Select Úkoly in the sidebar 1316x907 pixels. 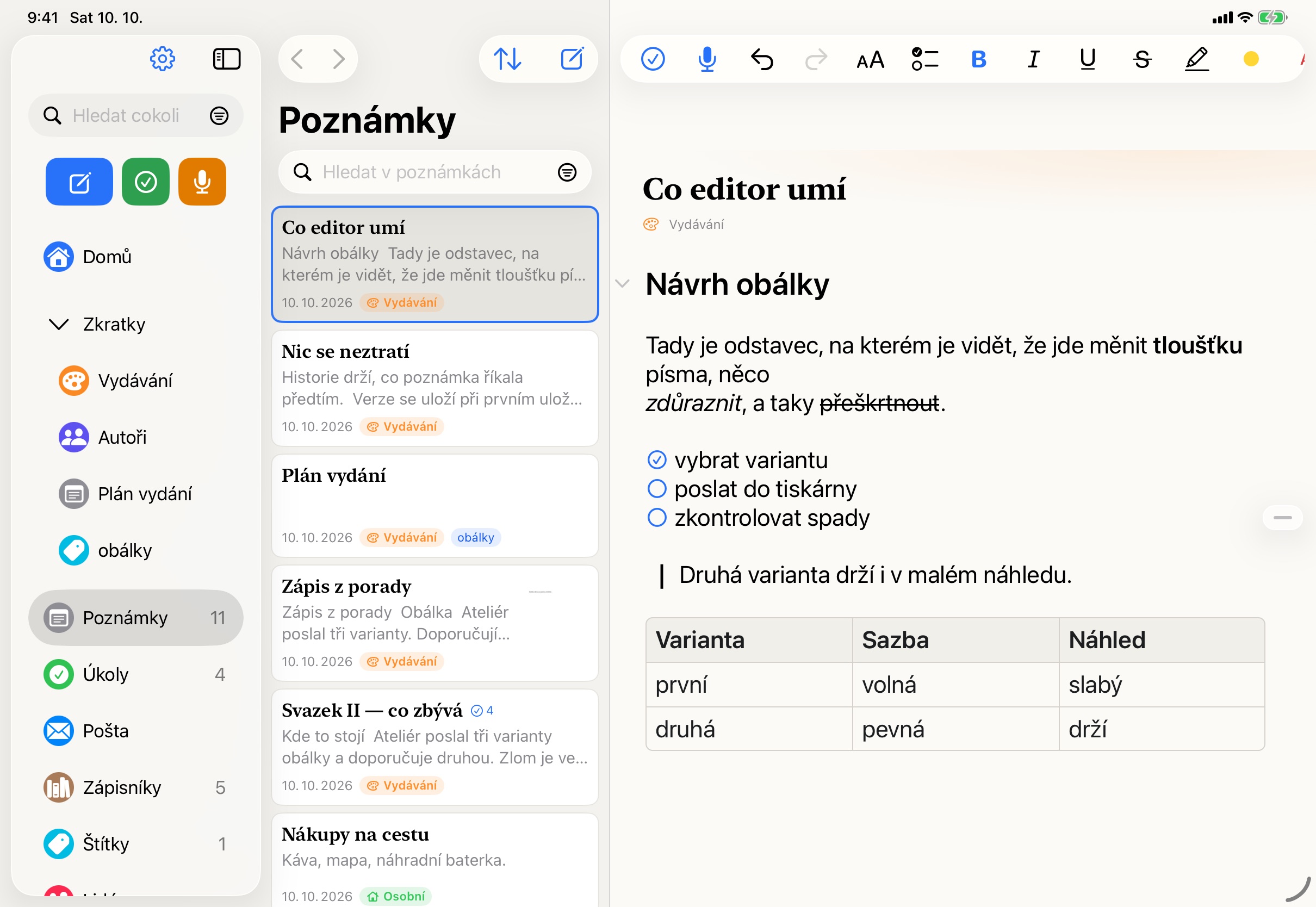click(136, 674)
